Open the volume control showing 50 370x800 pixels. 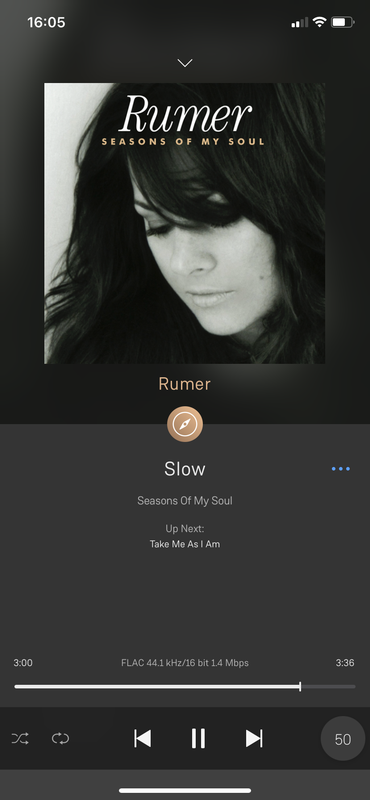pos(343,739)
